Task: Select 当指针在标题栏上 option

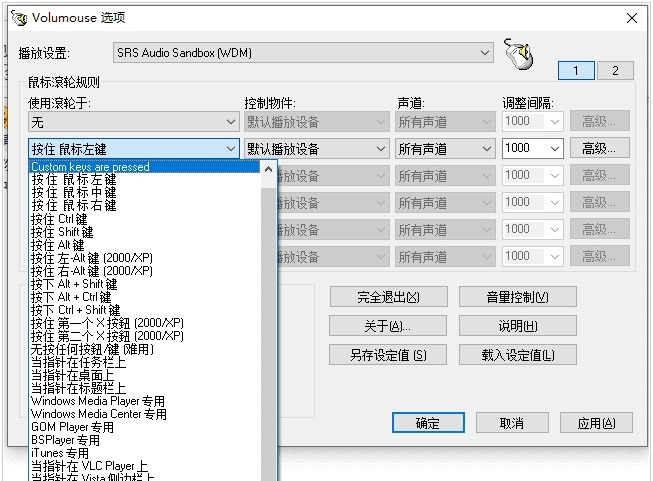Action: click(145, 388)
